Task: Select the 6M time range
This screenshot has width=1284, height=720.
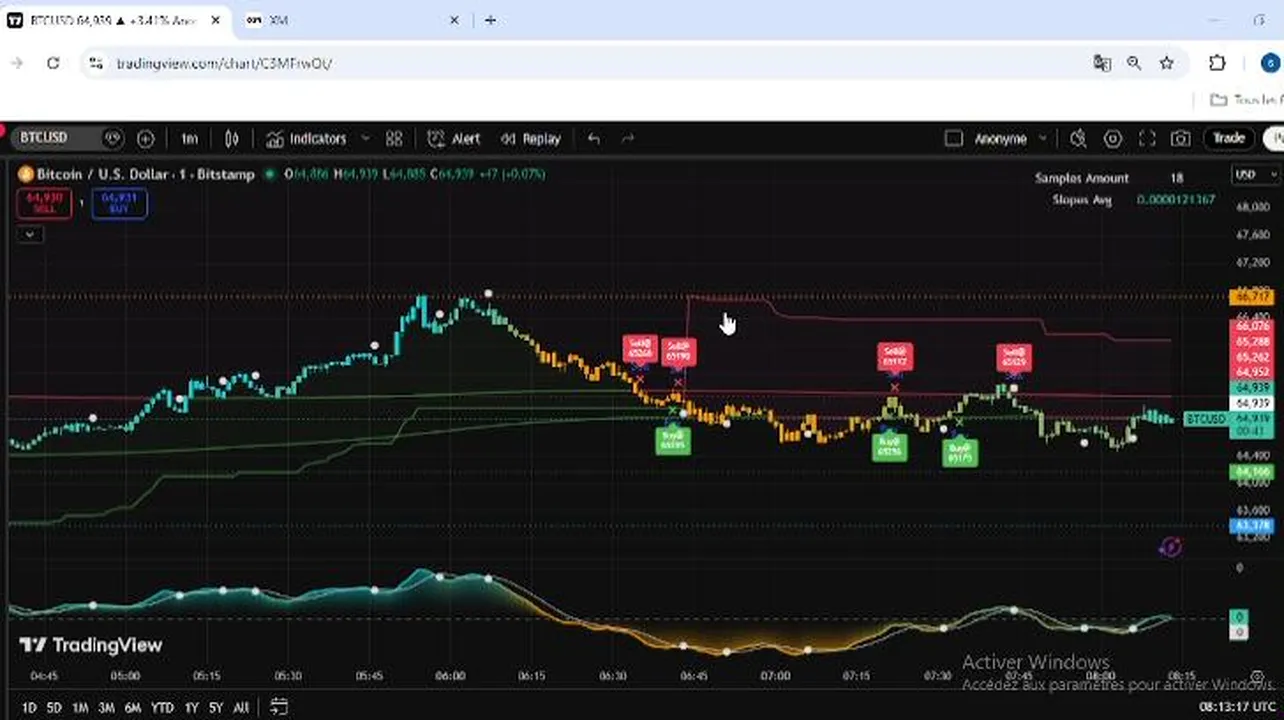Action: tap(133, 708)
